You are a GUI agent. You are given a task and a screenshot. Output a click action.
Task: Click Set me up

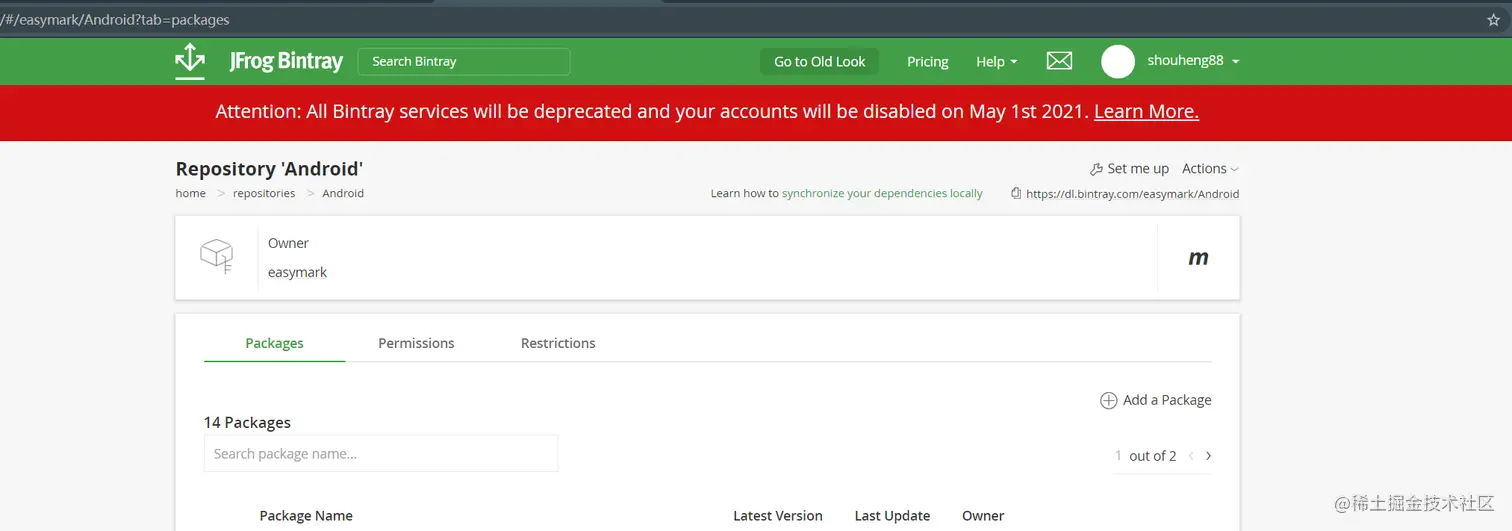click(x=1138, y=168)
